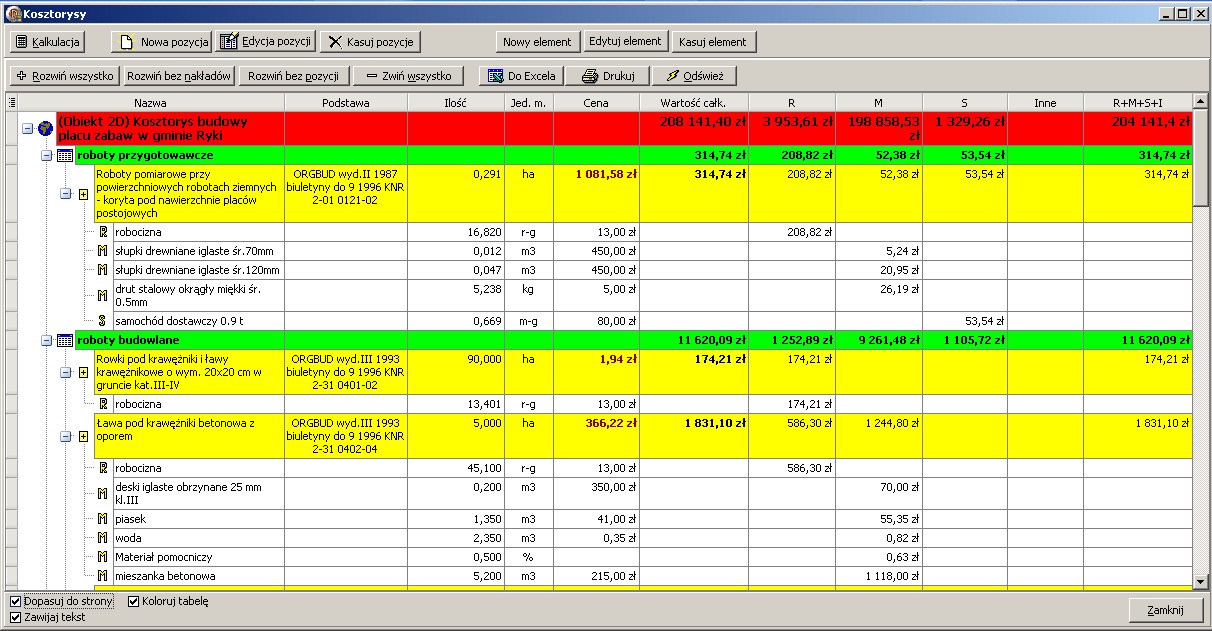Screen dimensions: 1212x631
Task: Click the Podstawa column header
Action: (x=346, y=102)
